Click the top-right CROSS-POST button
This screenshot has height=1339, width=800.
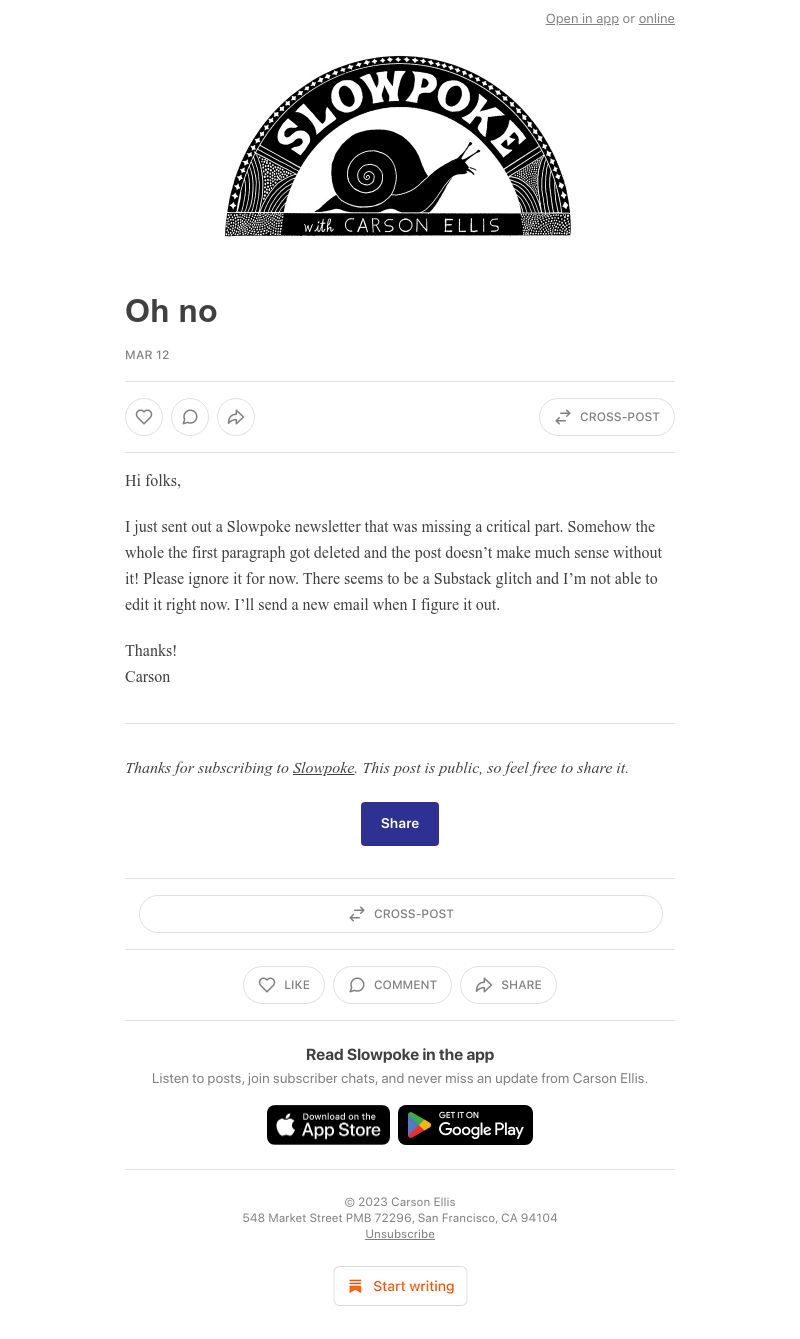coord(607,417)
